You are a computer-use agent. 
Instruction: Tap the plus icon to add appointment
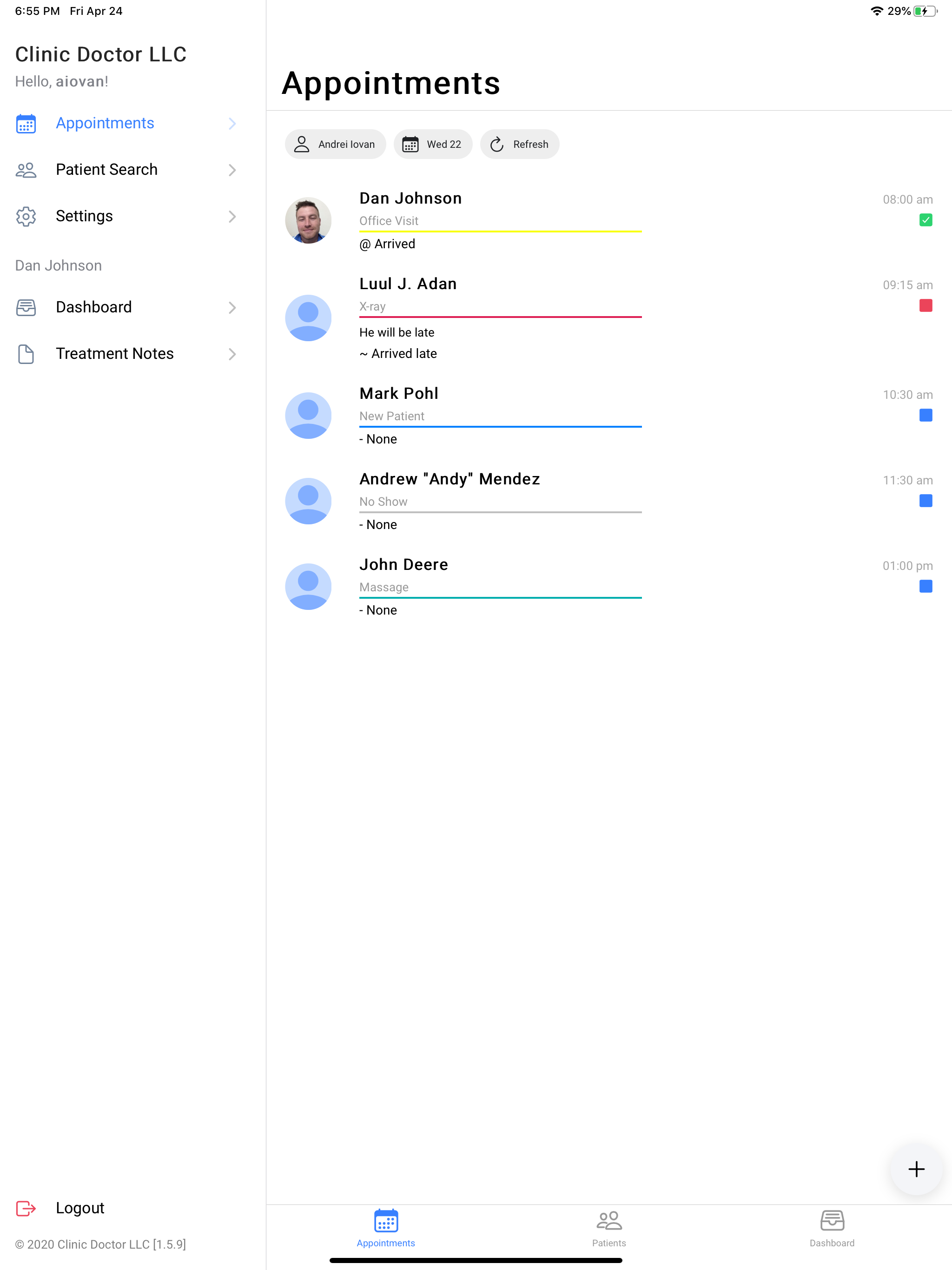[916, 1169]
